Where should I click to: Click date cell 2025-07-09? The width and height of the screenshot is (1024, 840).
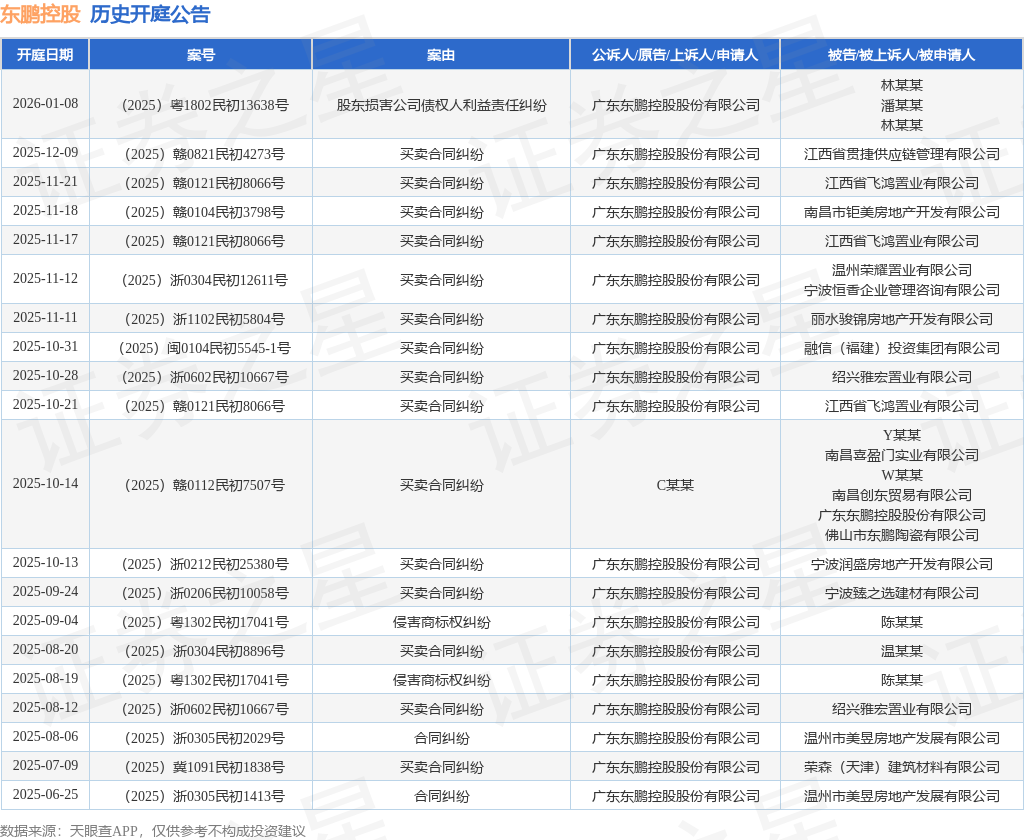coord(45,766)
